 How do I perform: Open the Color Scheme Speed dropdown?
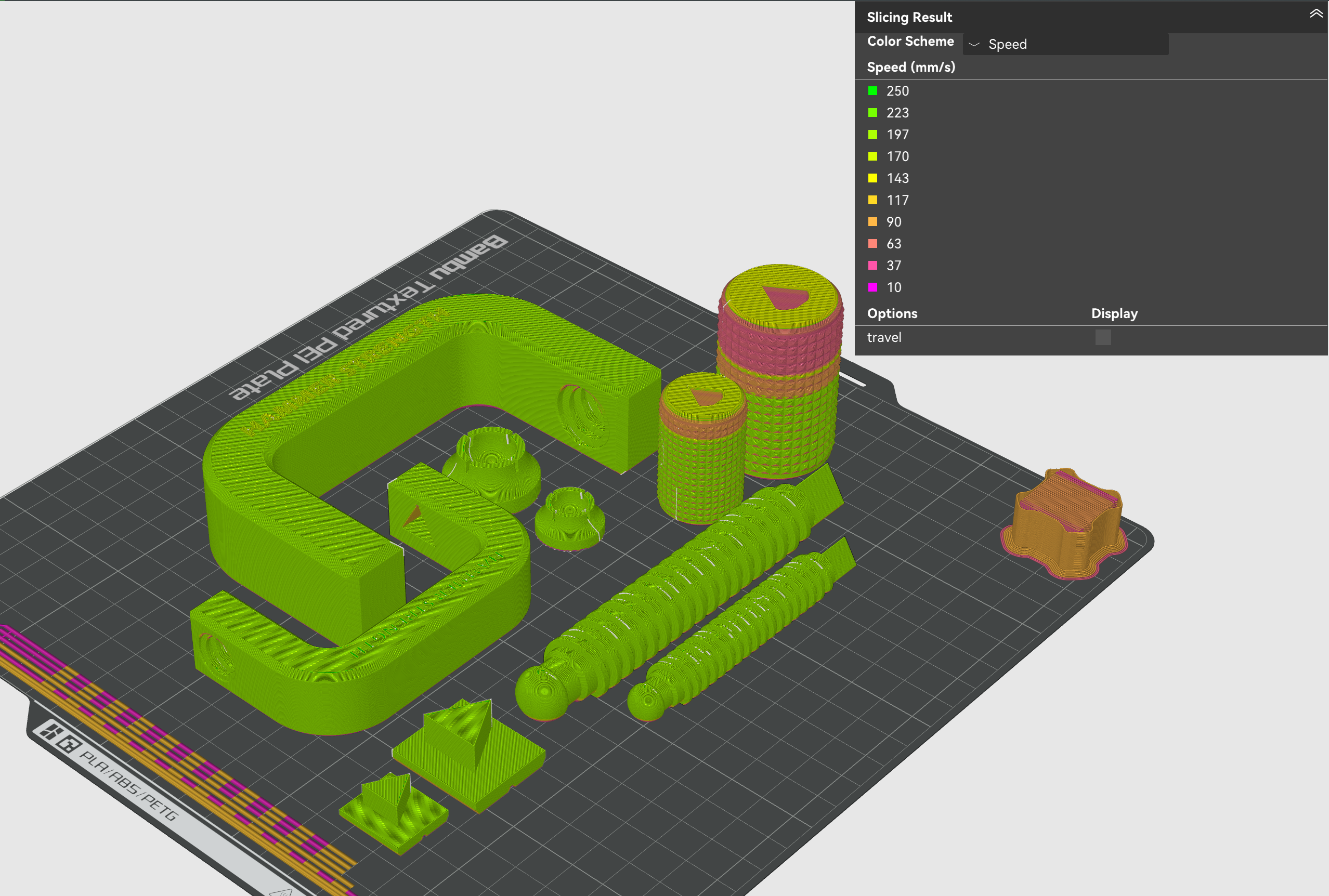click(x=1065, y=44)
